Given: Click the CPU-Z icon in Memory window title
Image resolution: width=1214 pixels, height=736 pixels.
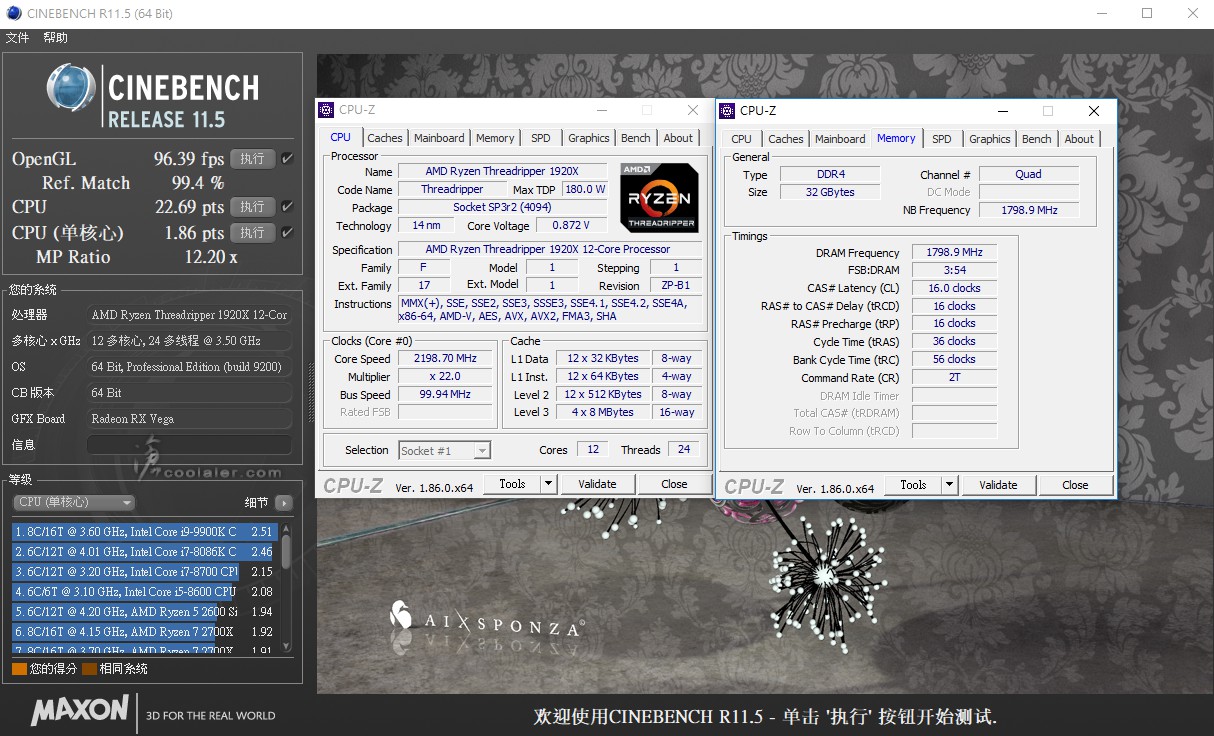Looking at the screenshot, I should (x=728, y=111).
